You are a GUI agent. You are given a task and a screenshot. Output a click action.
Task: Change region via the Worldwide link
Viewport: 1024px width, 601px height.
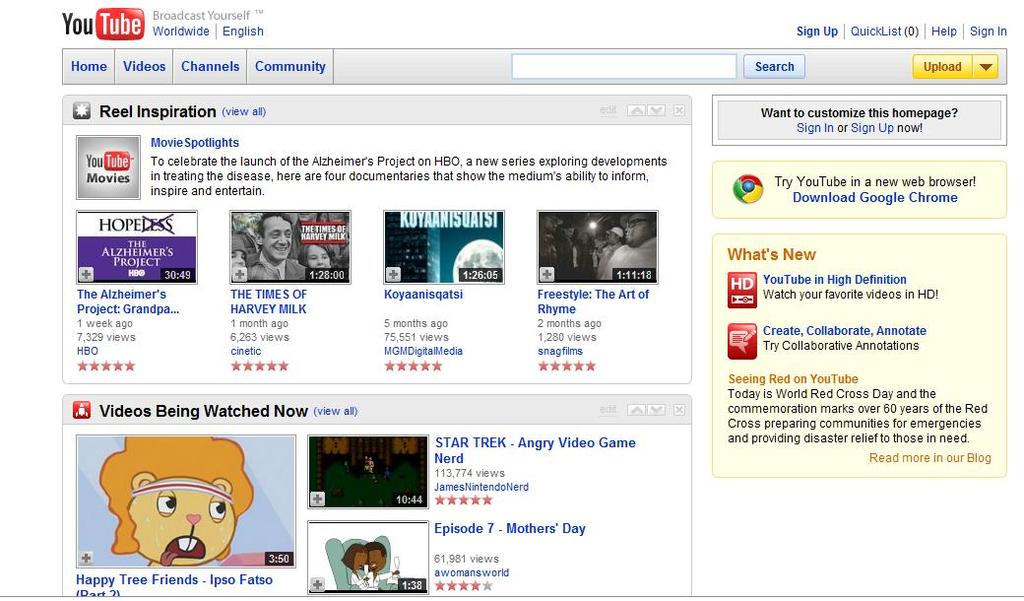pos(181,31)
